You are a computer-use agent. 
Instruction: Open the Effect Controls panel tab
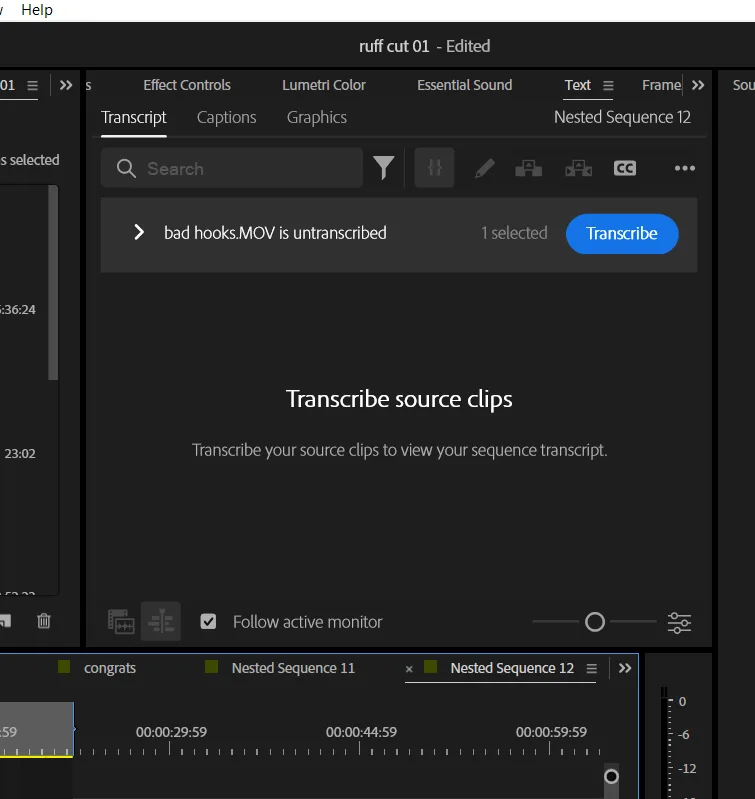187,85
